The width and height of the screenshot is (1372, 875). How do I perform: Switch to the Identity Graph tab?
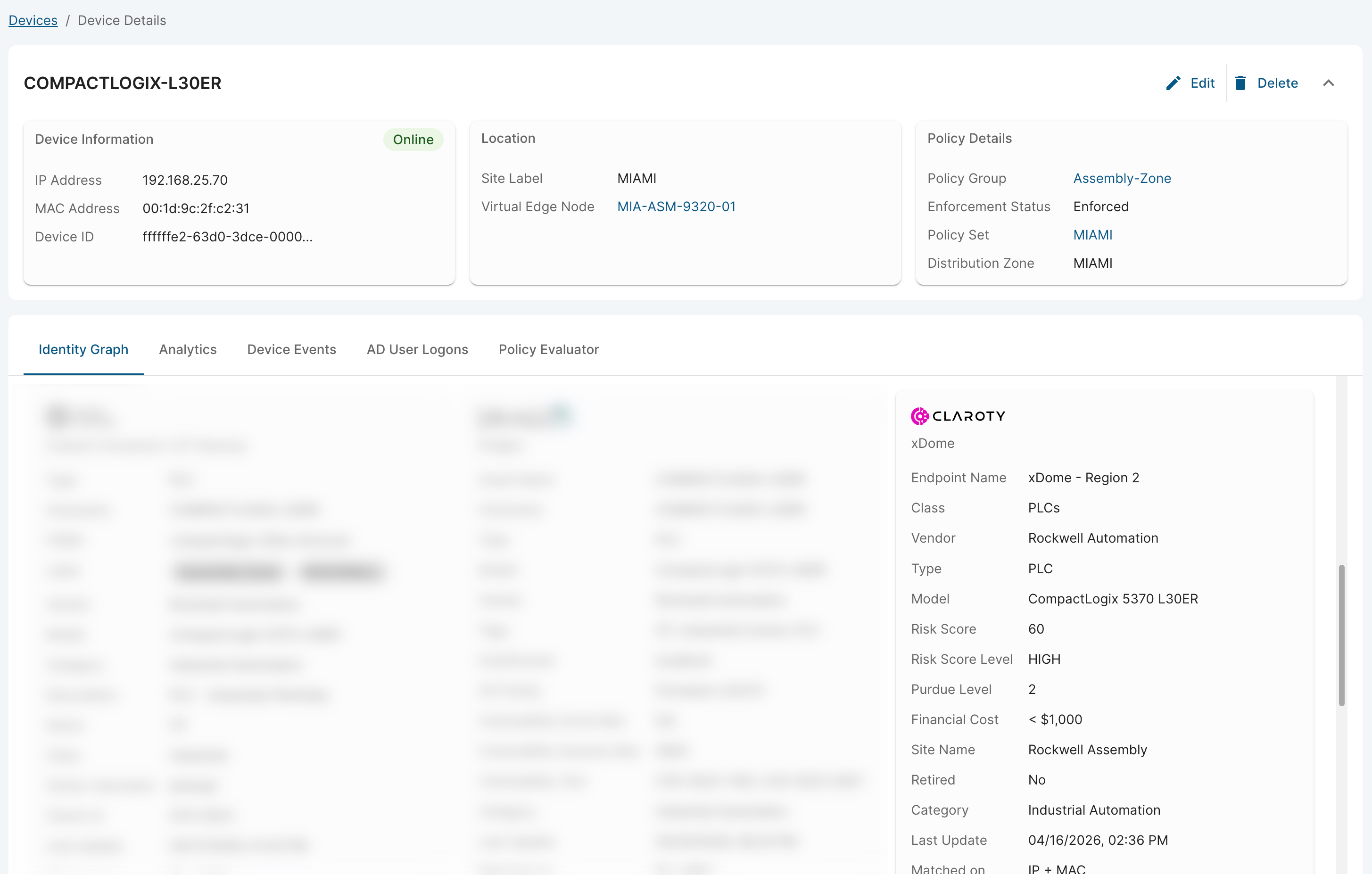(83, 349)
